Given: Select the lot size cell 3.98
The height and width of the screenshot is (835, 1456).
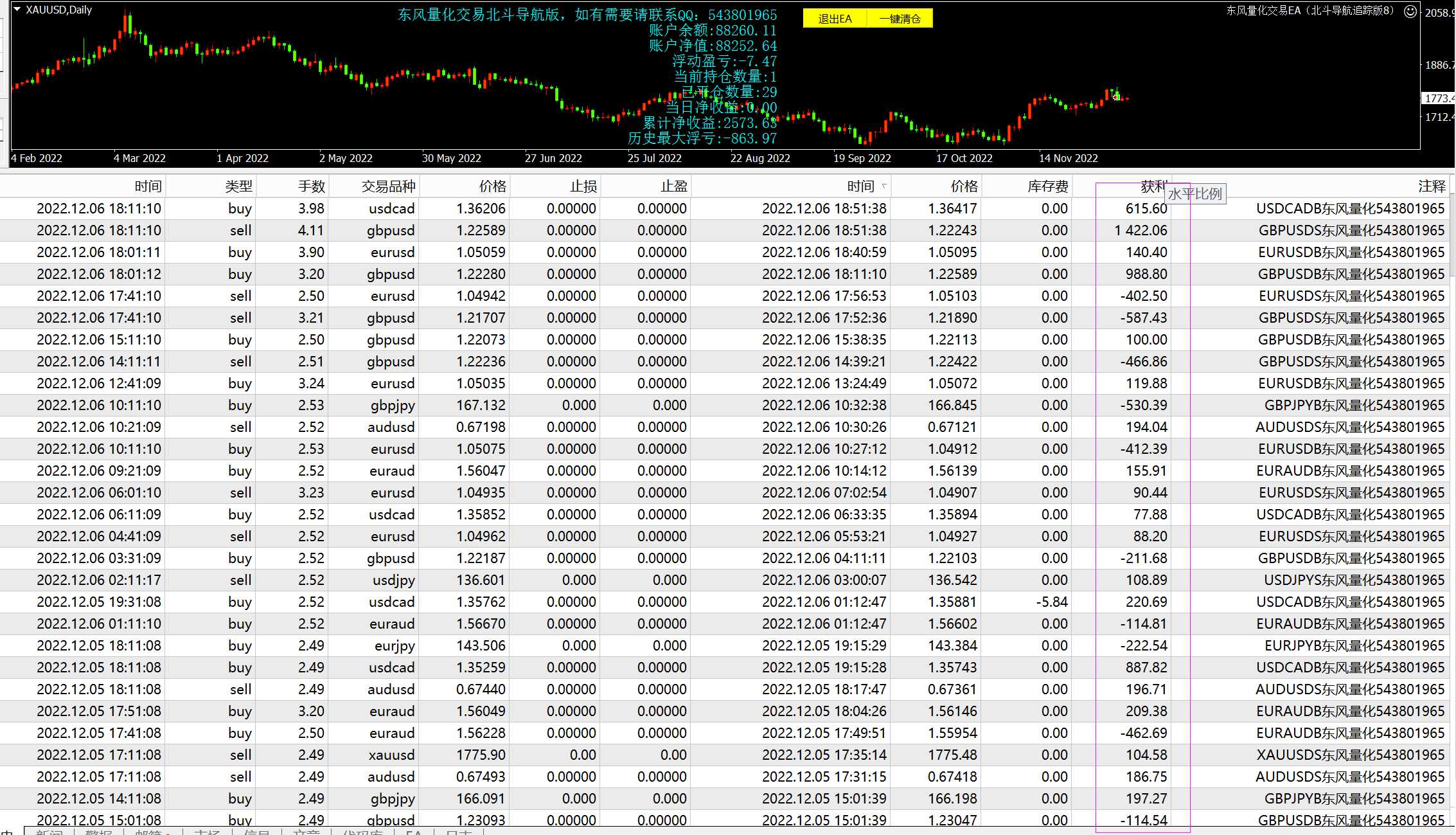Looking at the screenshot, I should point(311,208).
